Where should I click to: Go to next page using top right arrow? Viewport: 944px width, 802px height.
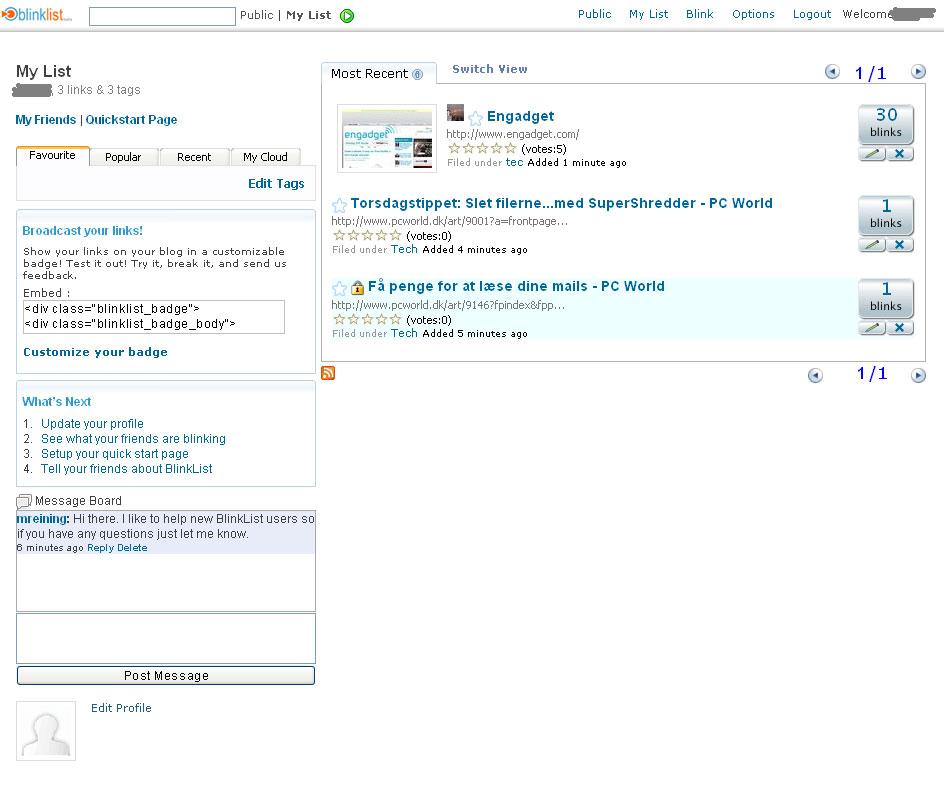tap(918, 72)
